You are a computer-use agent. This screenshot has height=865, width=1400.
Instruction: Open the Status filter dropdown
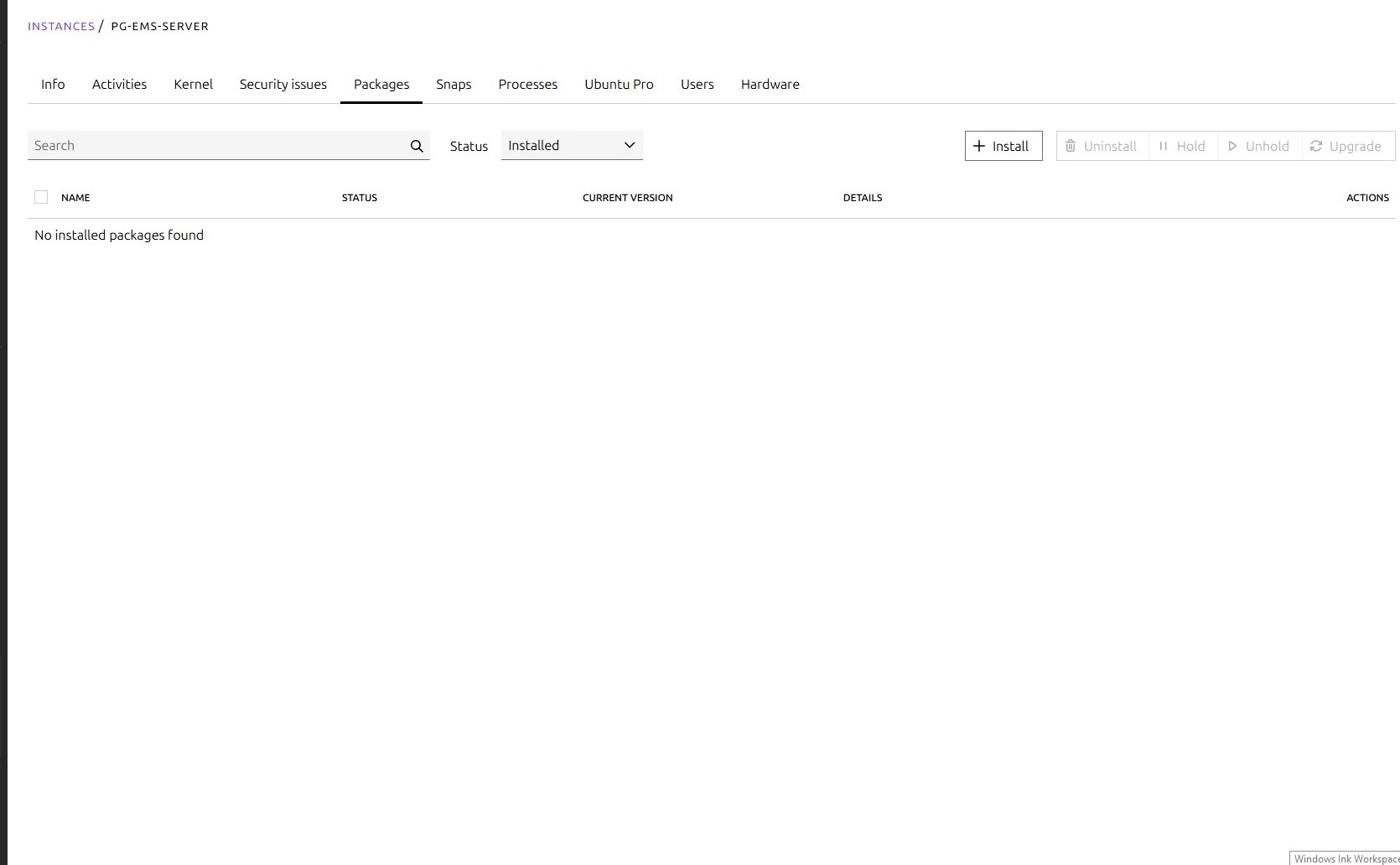click(x=572, y=146)
